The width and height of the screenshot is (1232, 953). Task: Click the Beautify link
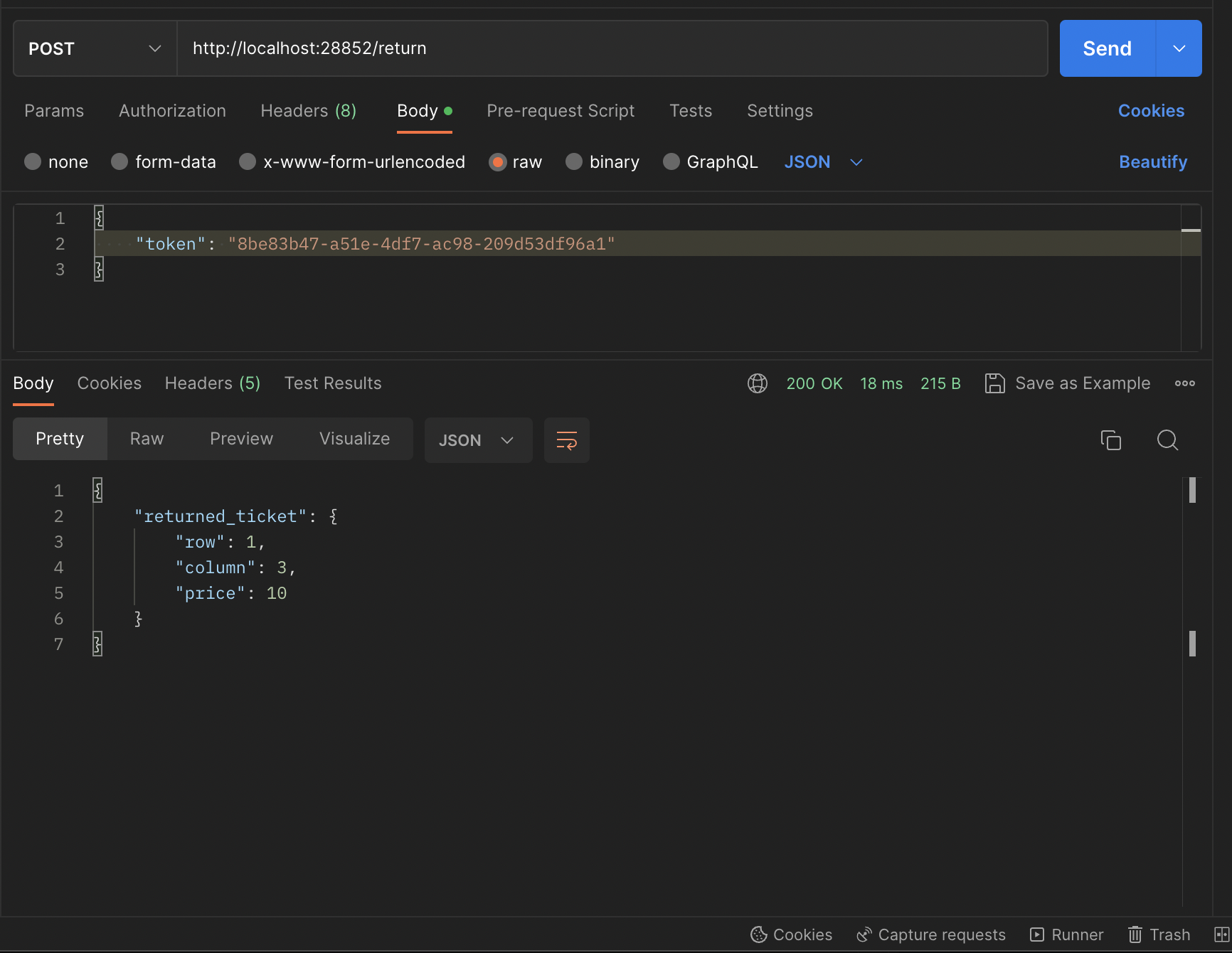click(x=1152, y=161)
